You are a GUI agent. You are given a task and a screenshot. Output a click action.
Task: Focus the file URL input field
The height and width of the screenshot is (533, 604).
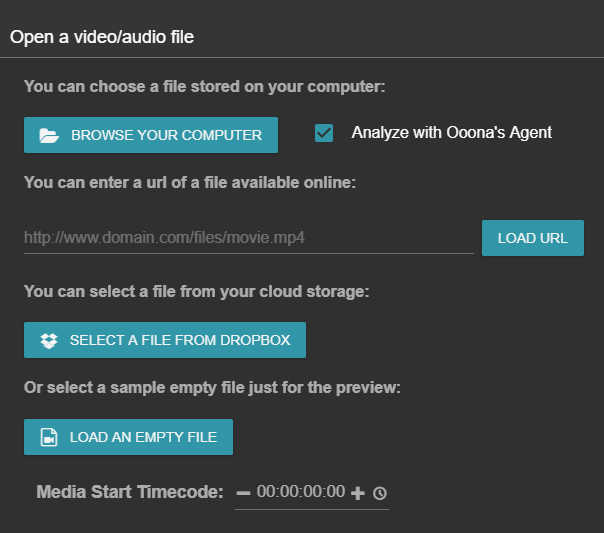coord(248,239)
